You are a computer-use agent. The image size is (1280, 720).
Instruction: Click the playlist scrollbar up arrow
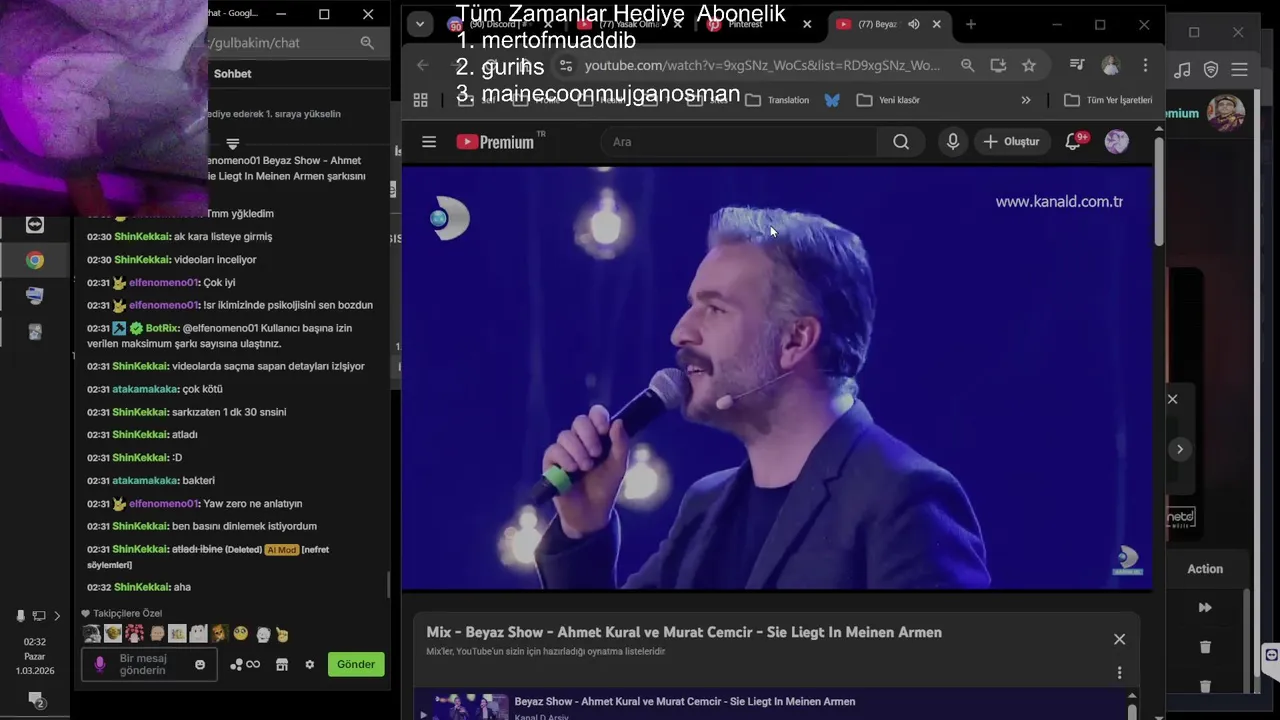[1132, 696]
